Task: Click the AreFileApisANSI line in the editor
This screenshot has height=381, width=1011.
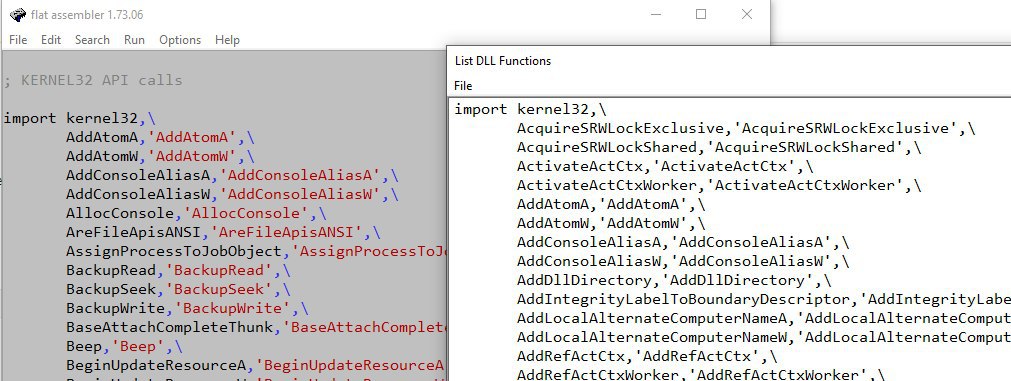Action: 223,233
